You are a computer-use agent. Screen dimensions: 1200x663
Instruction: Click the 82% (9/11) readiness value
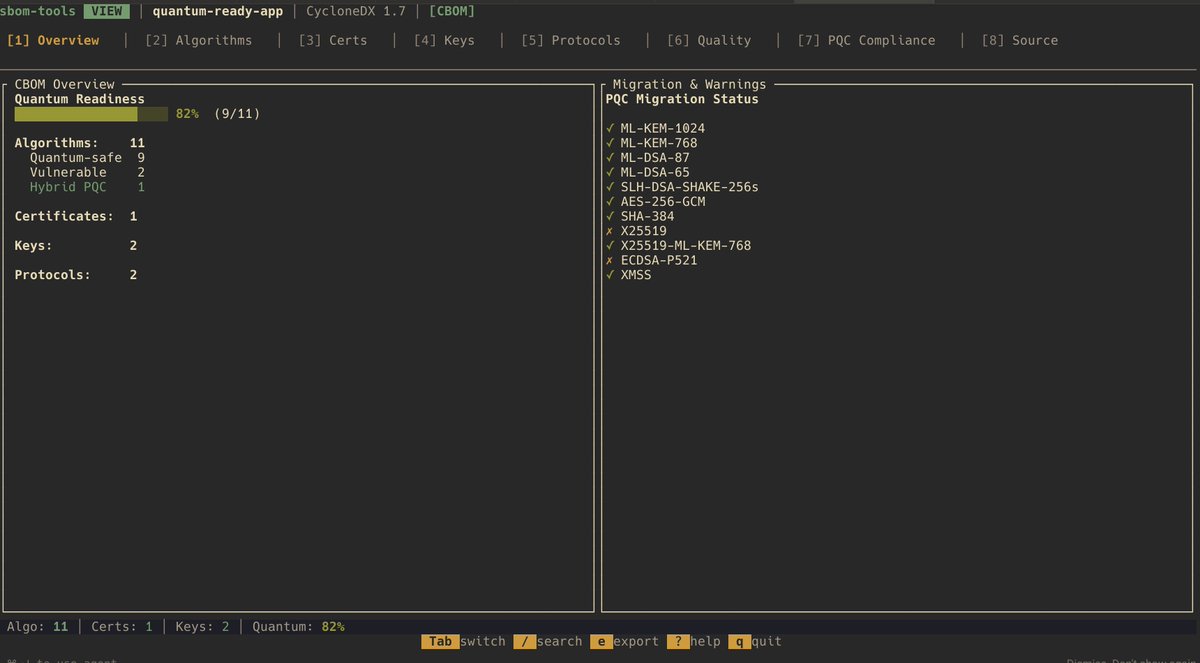pos(218,114)
